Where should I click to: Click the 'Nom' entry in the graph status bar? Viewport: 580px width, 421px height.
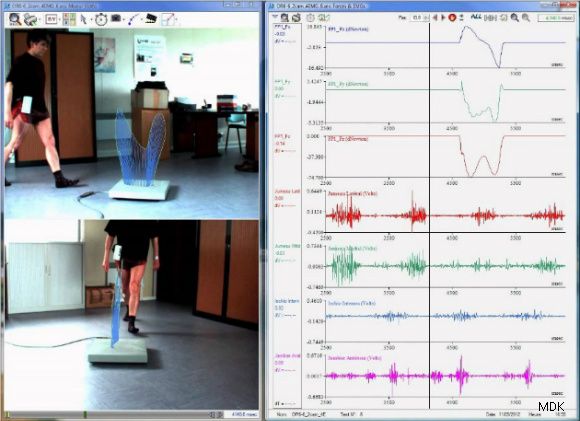coord(300,415)
